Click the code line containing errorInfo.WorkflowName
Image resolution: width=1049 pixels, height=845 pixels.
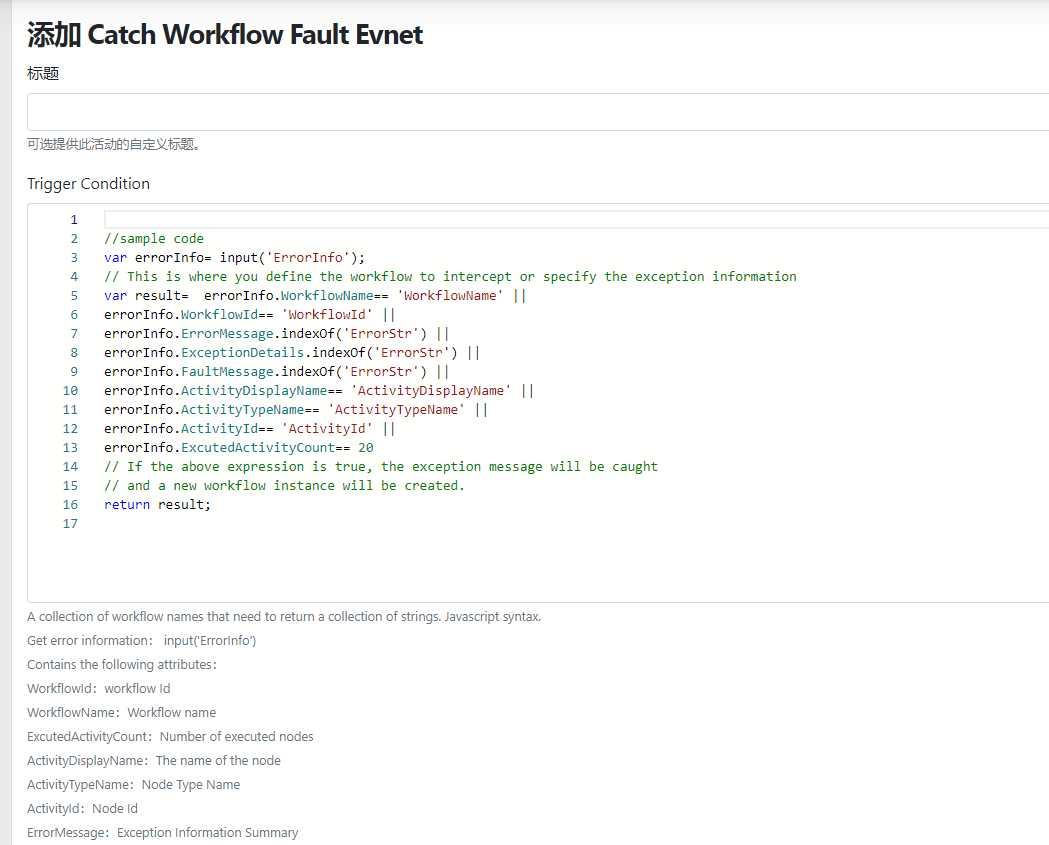315,296
